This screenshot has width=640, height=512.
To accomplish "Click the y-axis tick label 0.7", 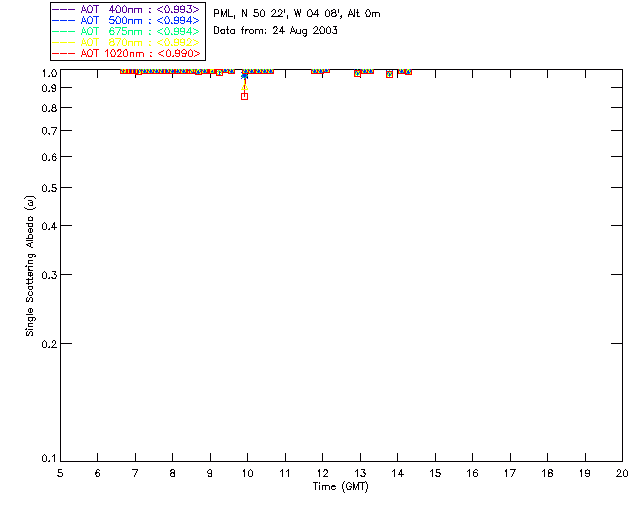I will tap(49, 131).
